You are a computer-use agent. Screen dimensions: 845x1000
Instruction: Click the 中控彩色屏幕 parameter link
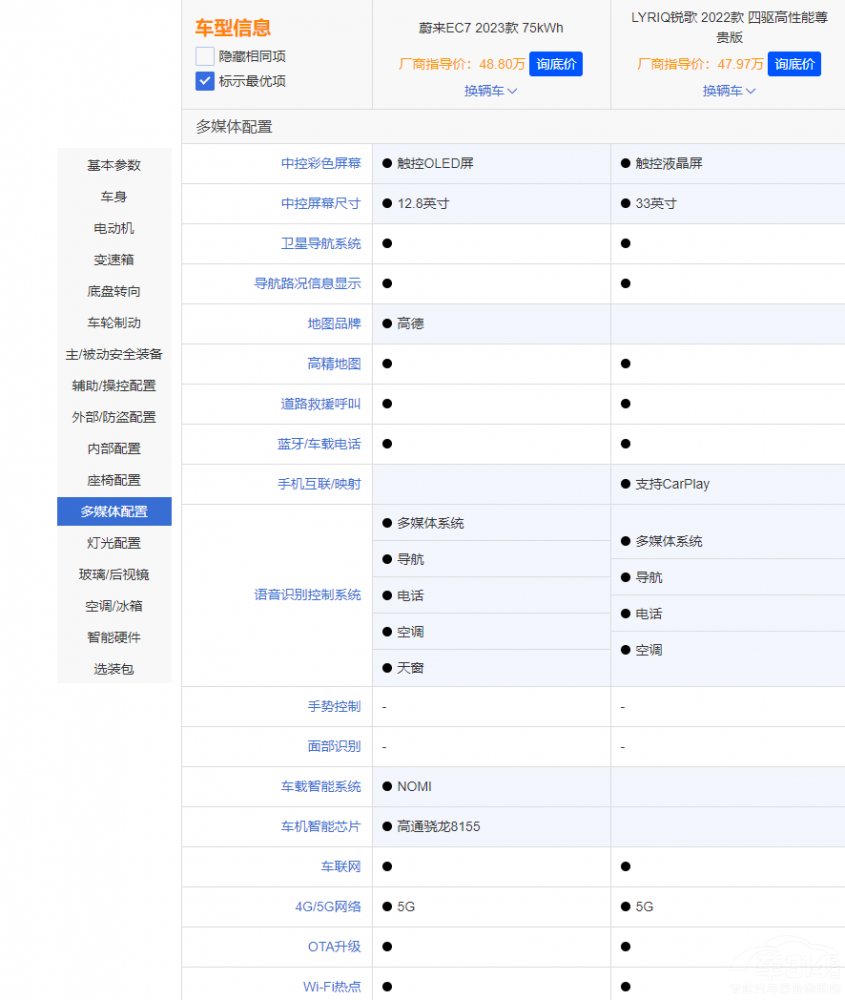pos(320,163)
